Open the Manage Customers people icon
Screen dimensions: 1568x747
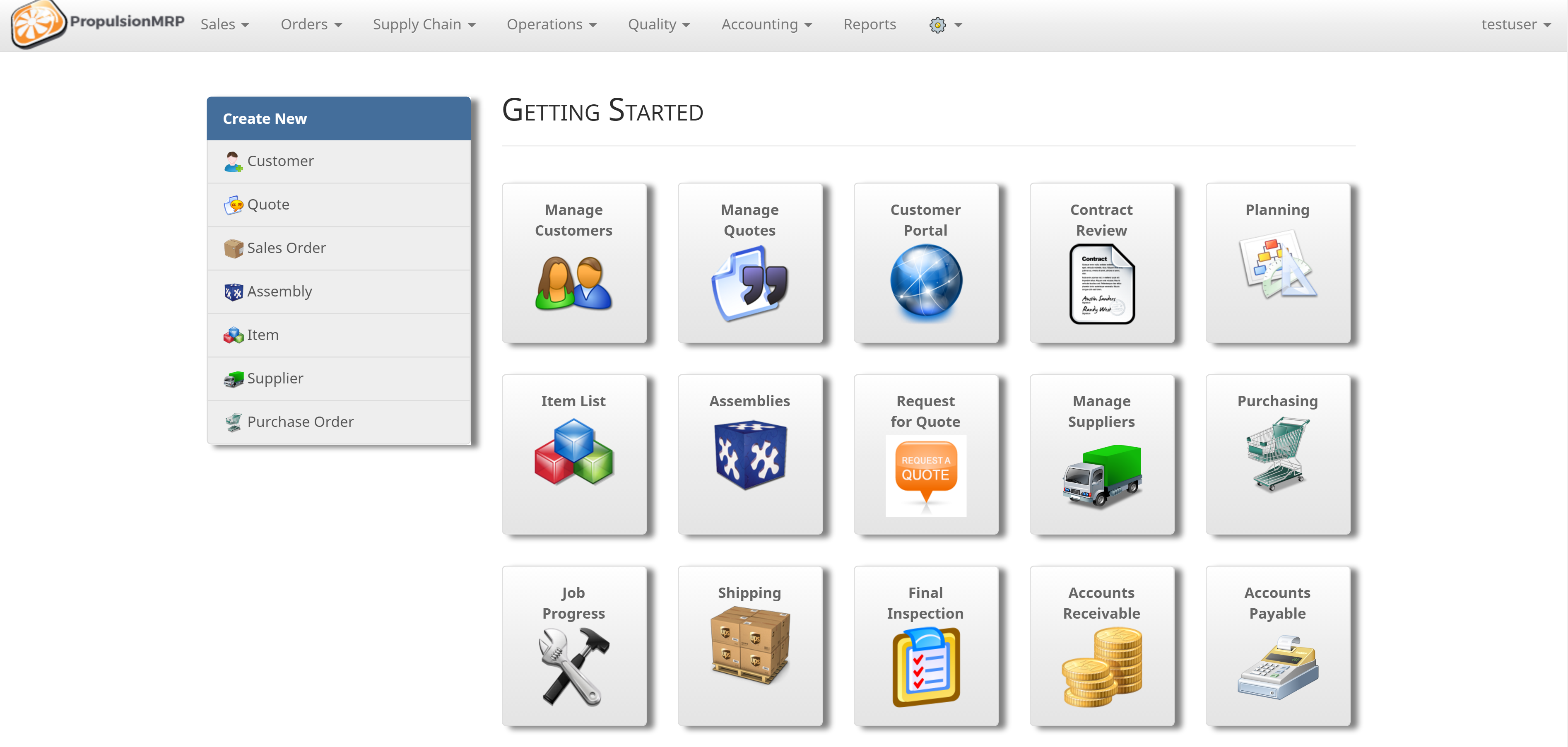573,283
